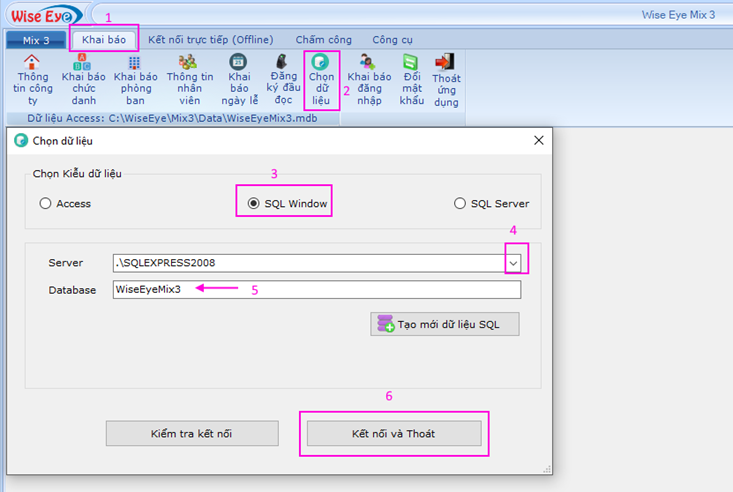Open Khai báo phòng ban
The height and width of the screenshot is (492, 733).
pos(135,62)
